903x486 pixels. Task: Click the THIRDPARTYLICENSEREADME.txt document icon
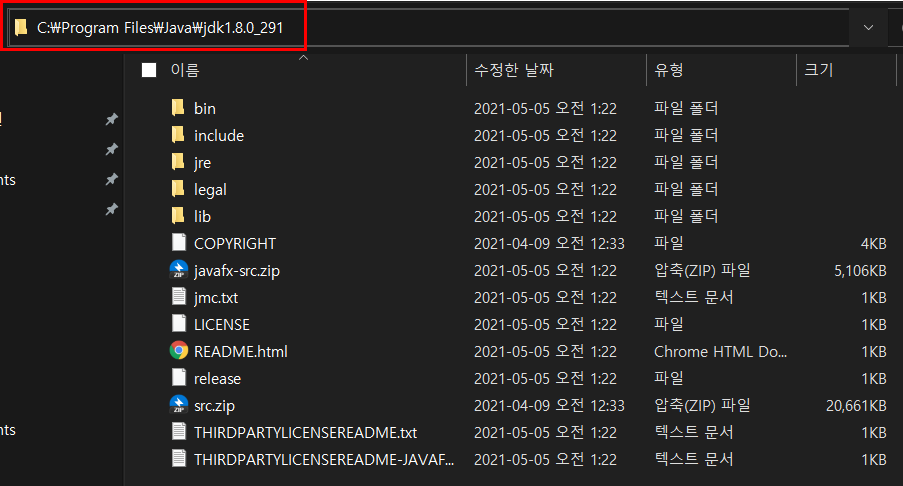(179, 432)
